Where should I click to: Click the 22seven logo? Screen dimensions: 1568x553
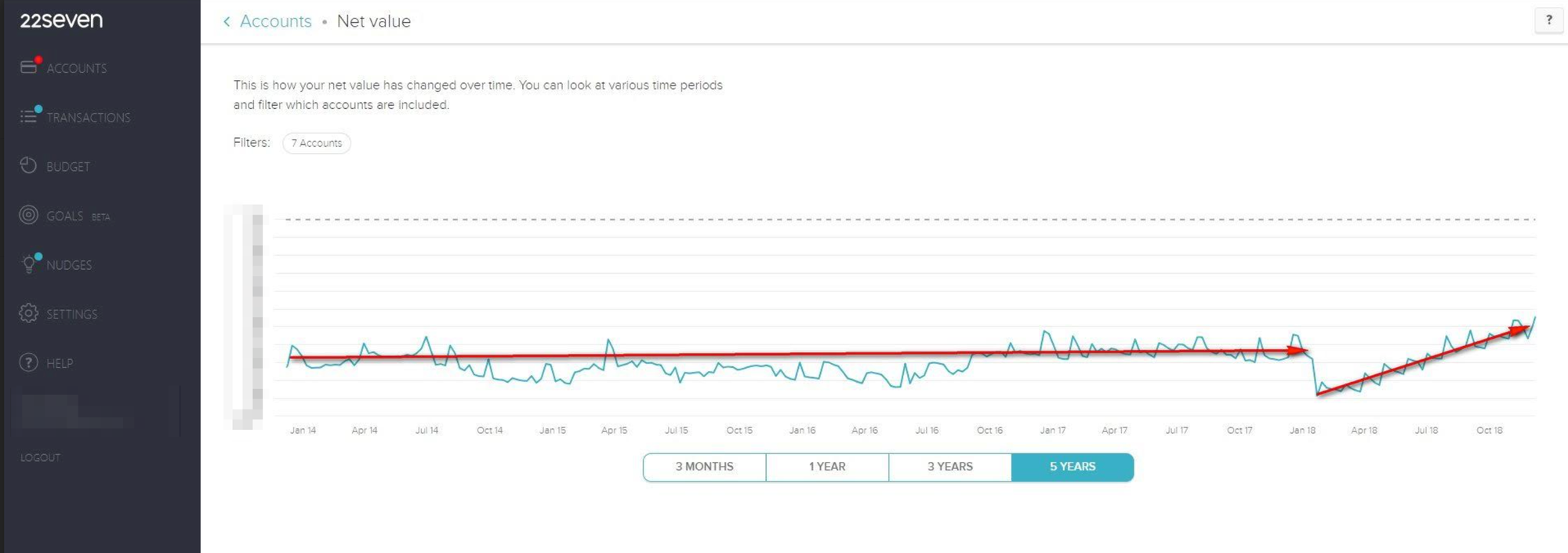pos(60,20)
